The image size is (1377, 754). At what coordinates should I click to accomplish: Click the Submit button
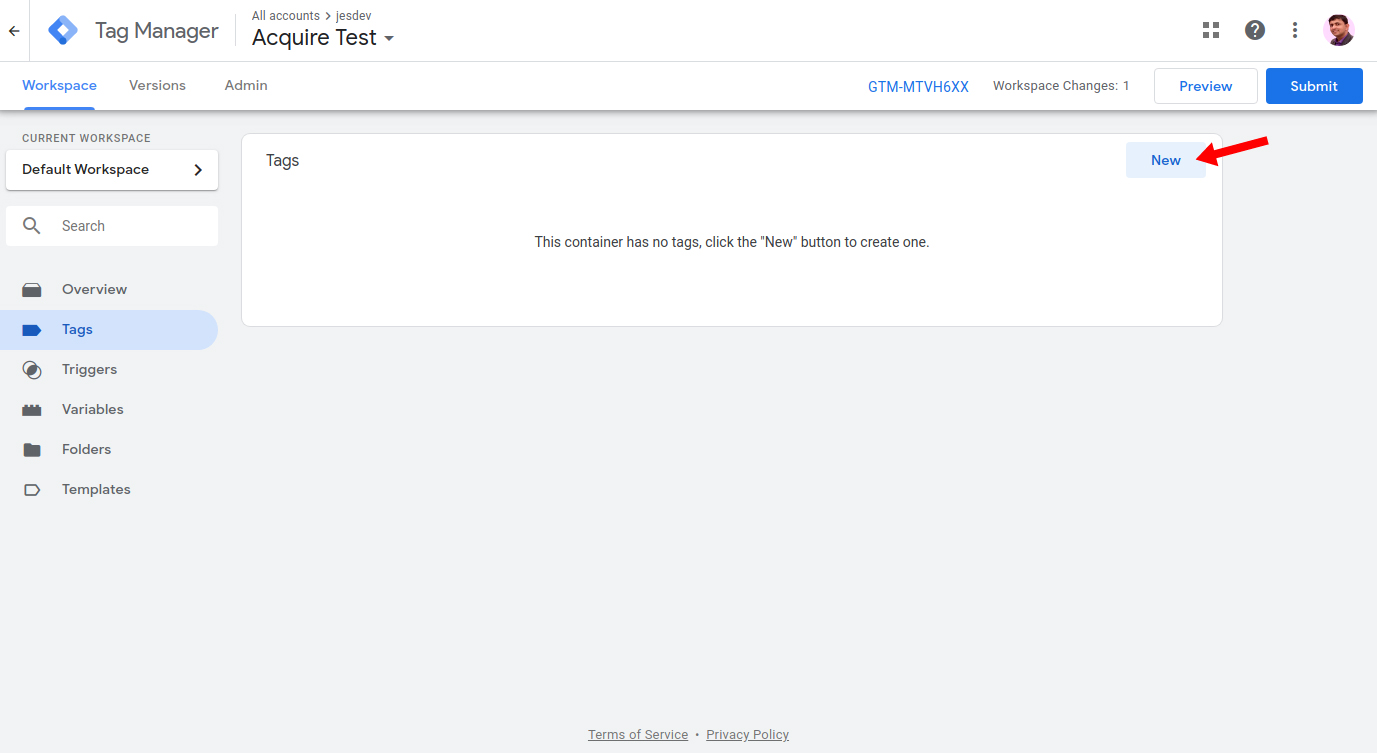[1313, 86]
